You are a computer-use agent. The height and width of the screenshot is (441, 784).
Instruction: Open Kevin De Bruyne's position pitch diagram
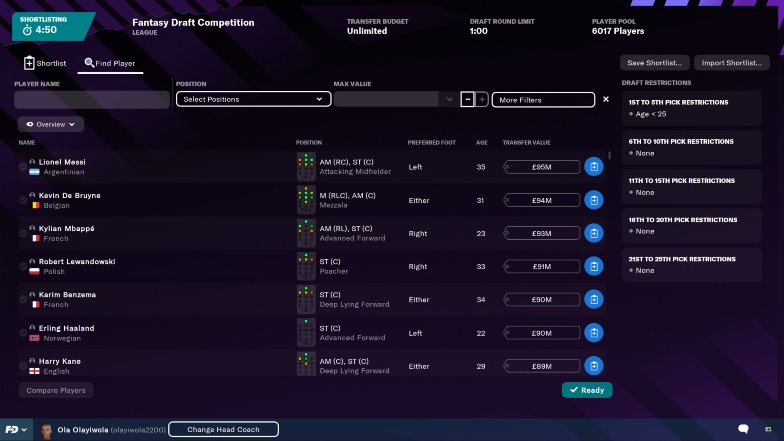click(306, 200)
